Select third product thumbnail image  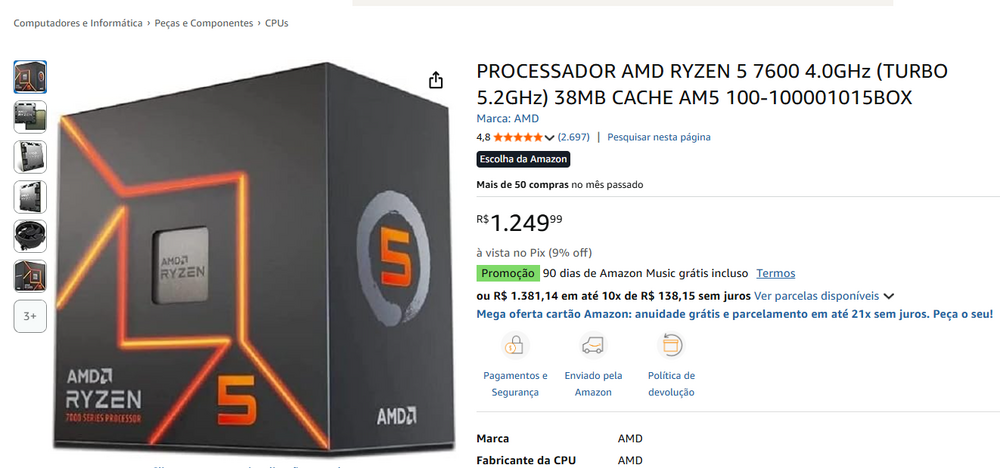(x=30, y=156)
